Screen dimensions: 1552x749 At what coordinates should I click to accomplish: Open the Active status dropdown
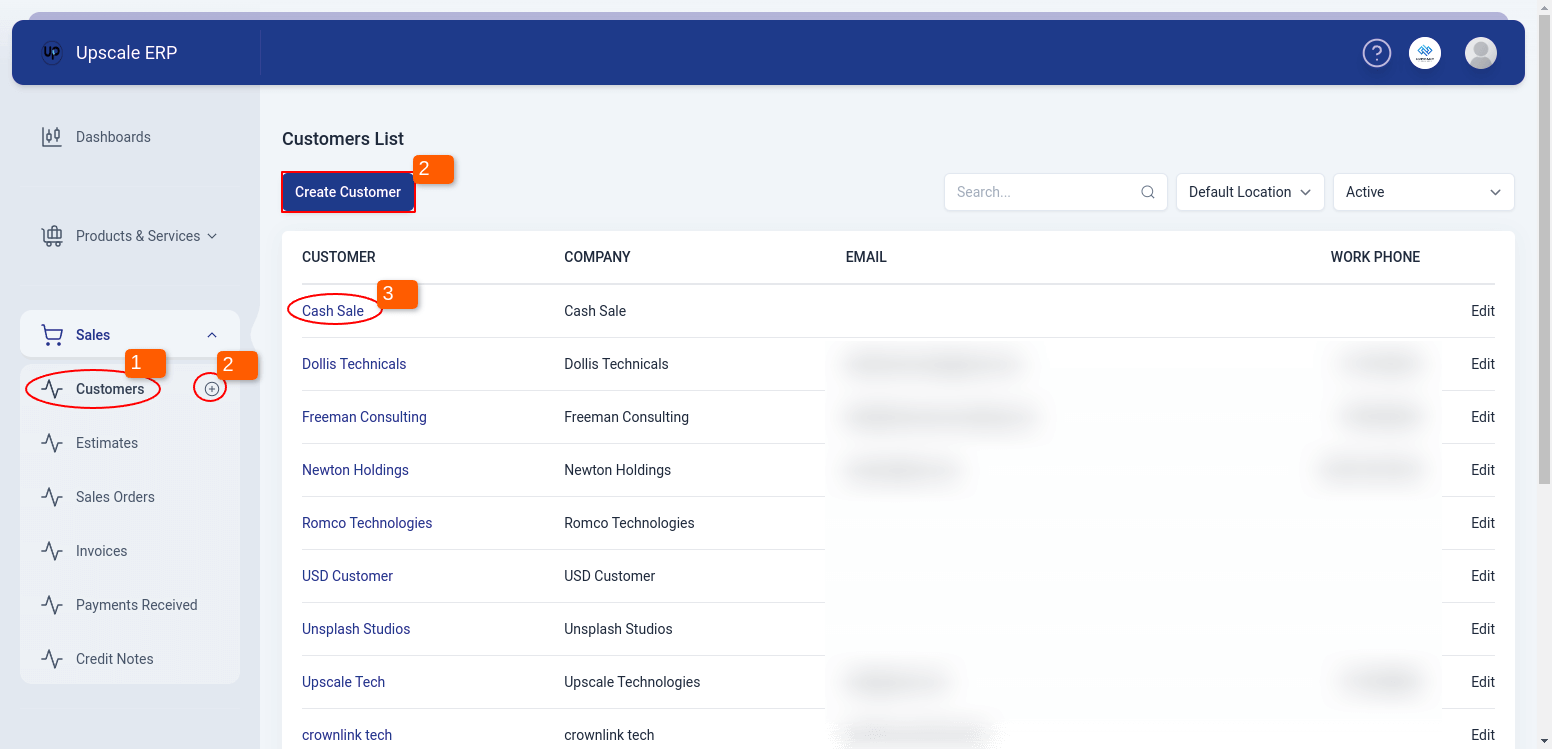pos(1422,192)
